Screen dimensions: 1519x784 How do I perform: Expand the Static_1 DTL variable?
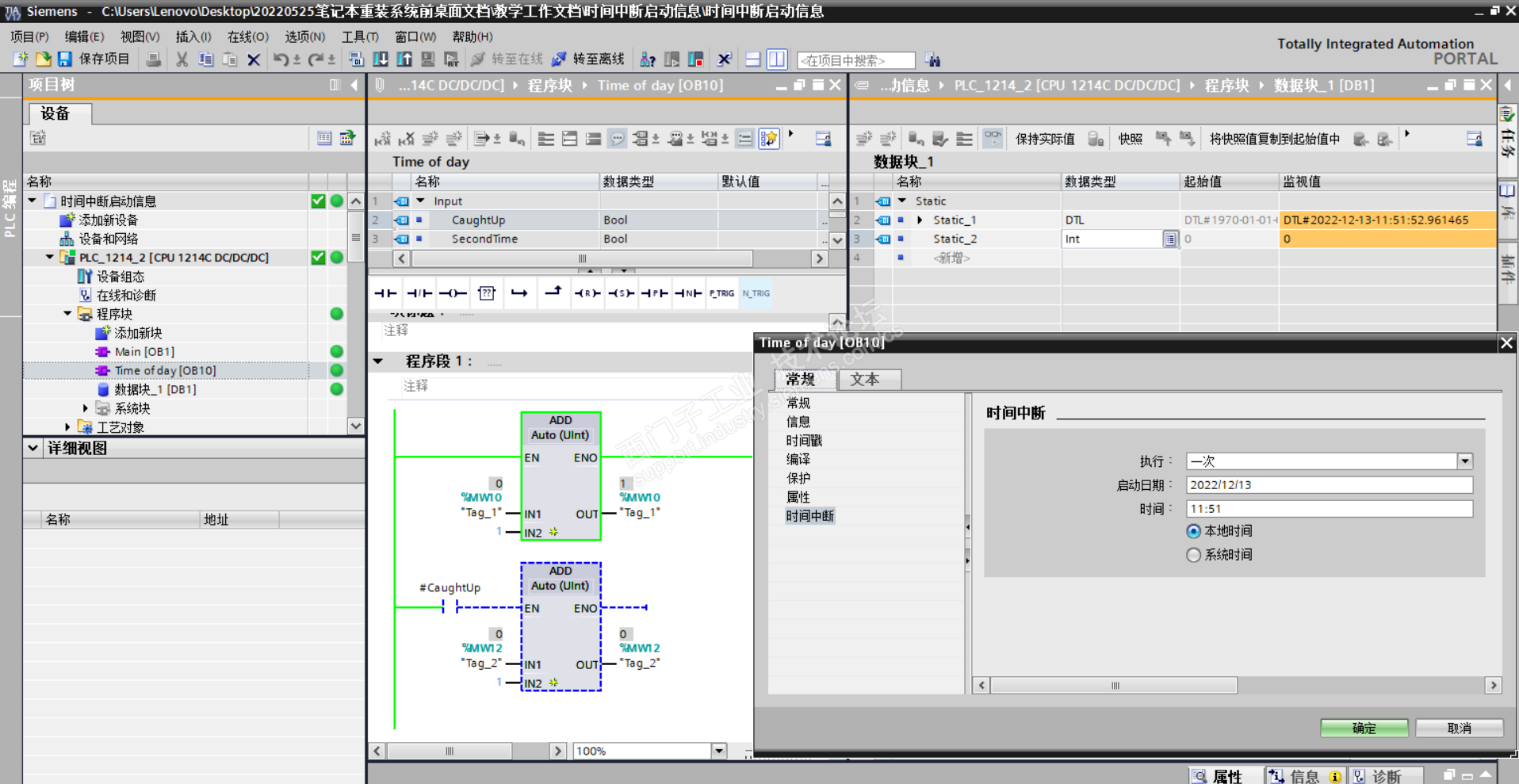pyautogui.click(x=920, y=220)
